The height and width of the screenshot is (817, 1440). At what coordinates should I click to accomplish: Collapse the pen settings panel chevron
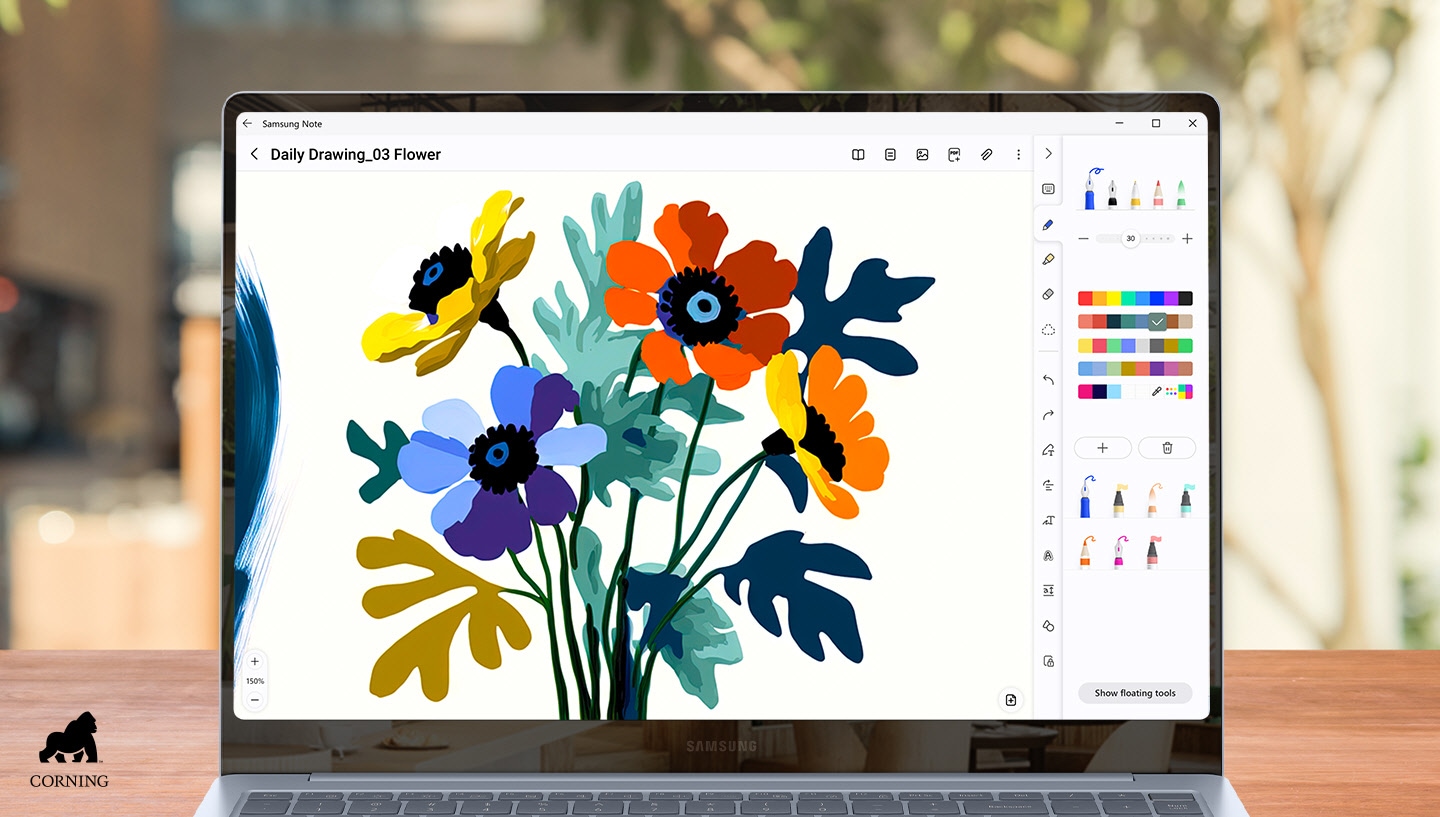(1048, 154)
